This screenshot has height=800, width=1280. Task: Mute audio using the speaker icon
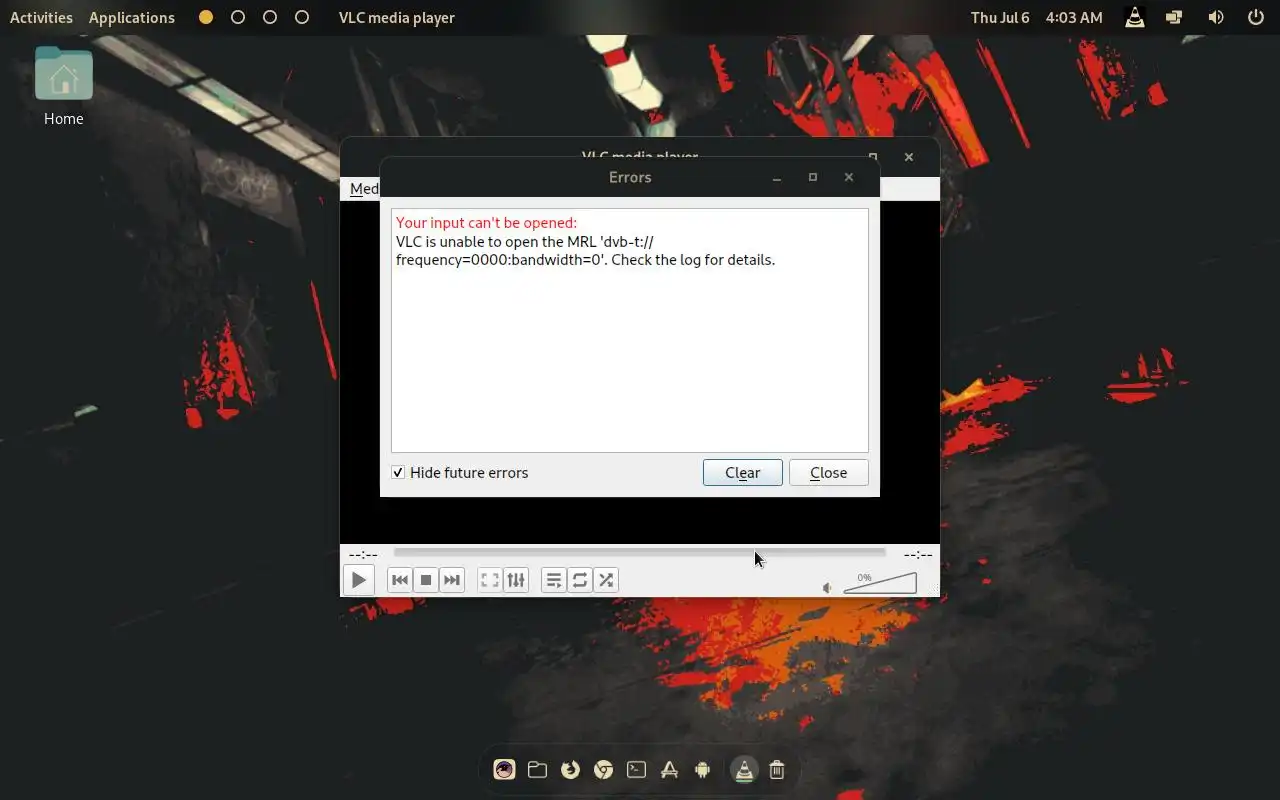click(x=827, y=588)
